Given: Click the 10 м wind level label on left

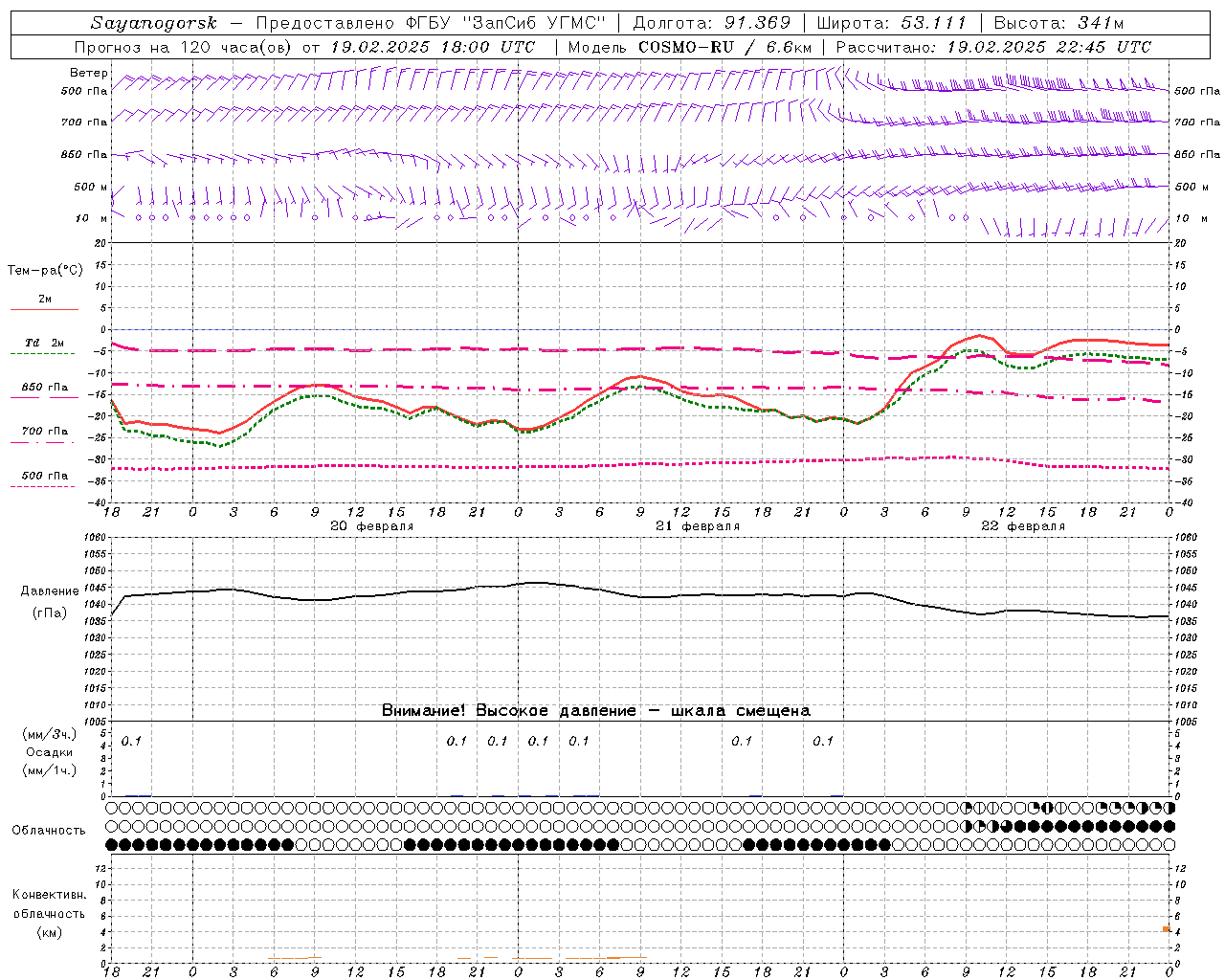Looking at the screenshot, I should (x=91, y=218).
